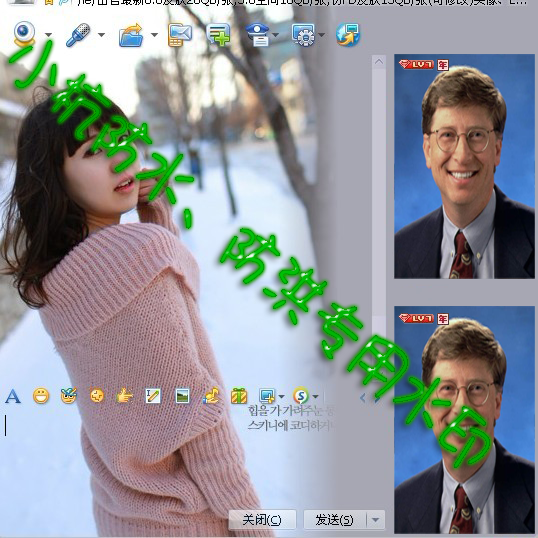Open font settings with the A icon
This screenshot has height=538, width=538.
(13, 396)
